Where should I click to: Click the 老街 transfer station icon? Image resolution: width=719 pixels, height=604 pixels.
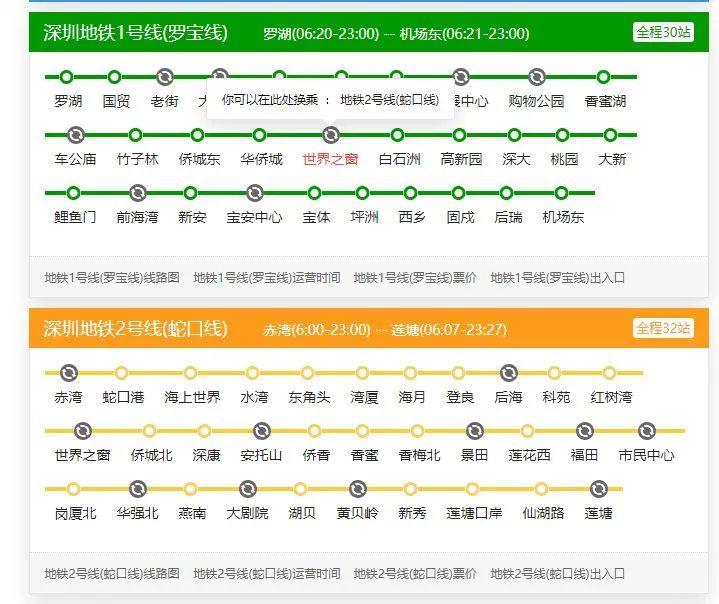[x=165, y=77]
